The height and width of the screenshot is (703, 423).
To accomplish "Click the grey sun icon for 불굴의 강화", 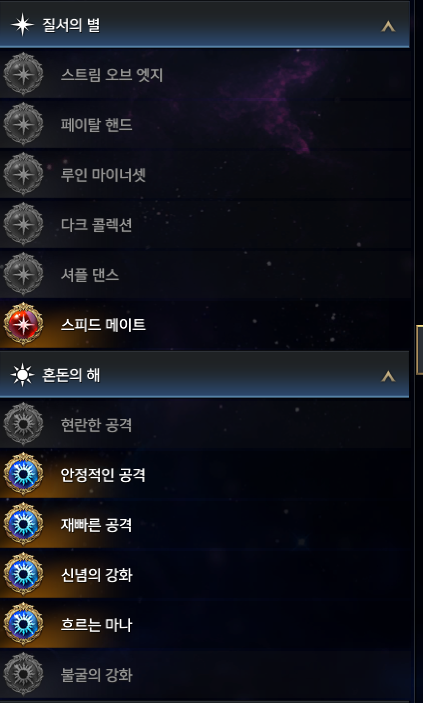I will (x=23, y=674).
